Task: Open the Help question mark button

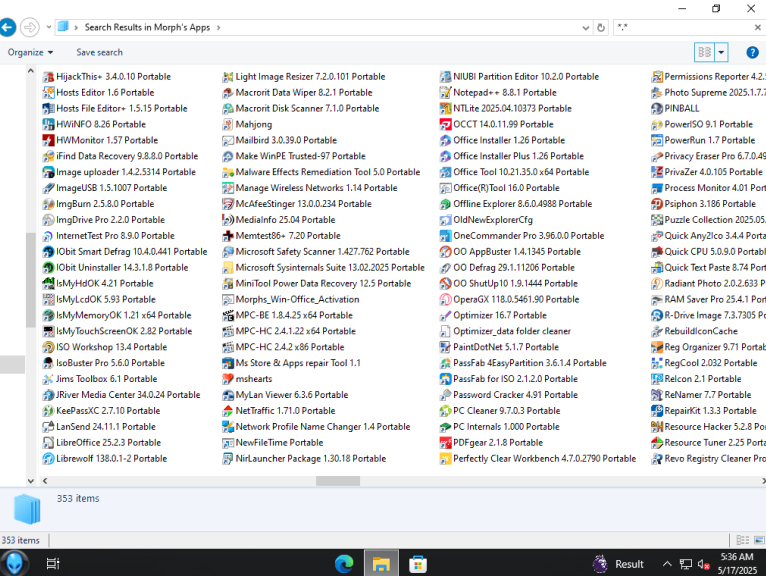Action: tap(752, 52)
